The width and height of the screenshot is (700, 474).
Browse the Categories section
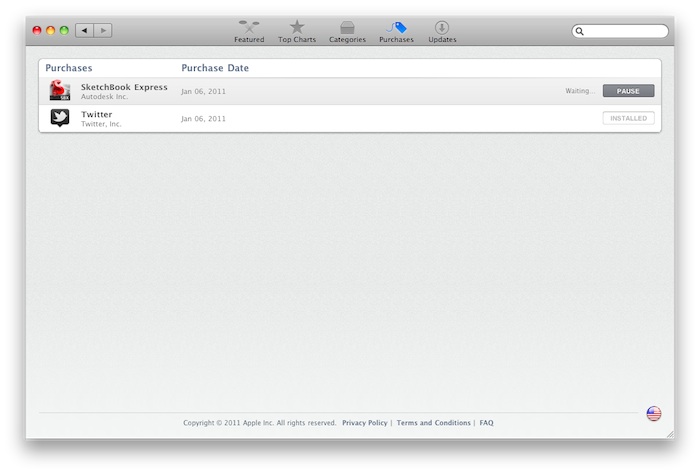click(347, 32)
